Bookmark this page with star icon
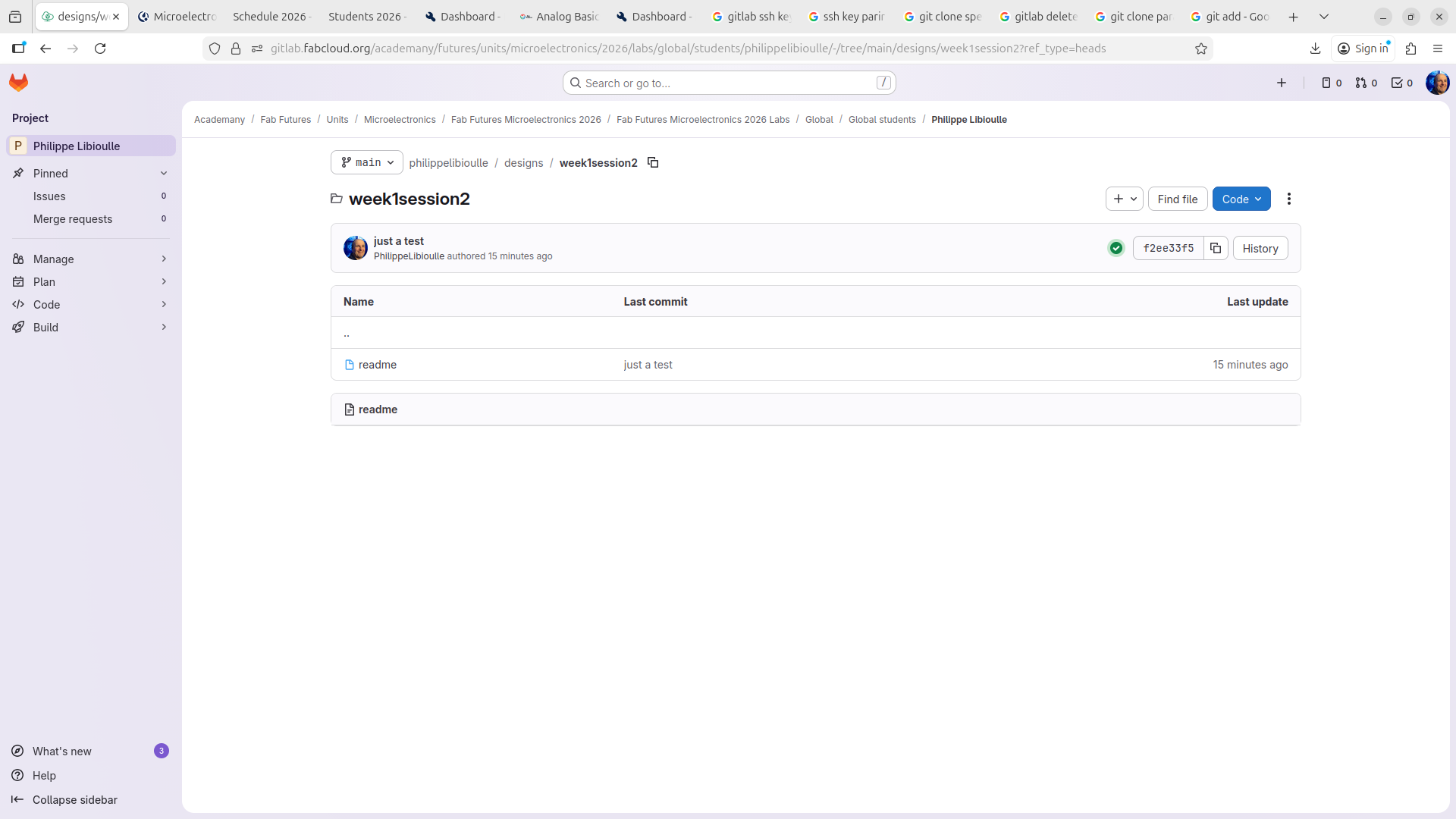The height and width of the screenshot is (819, 1456). tap(1201, 49)
